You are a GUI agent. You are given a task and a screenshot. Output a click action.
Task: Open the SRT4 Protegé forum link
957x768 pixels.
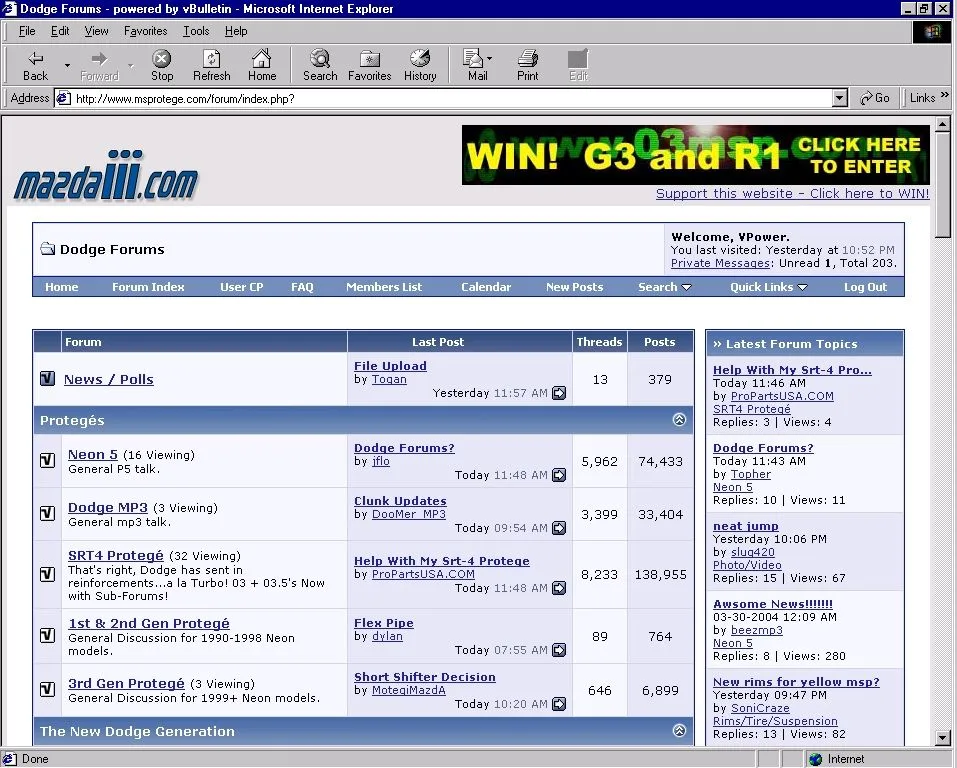click(x=115, y=555)
